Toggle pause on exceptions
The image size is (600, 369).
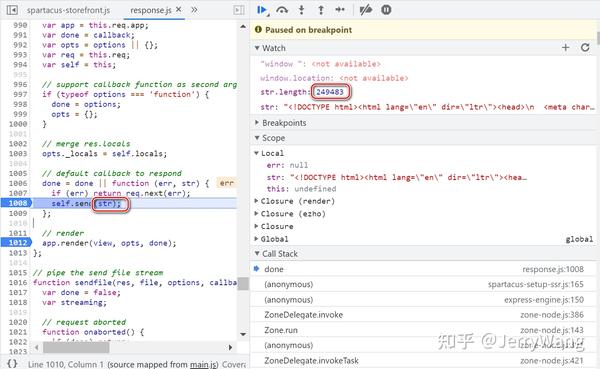pos(386,10)
